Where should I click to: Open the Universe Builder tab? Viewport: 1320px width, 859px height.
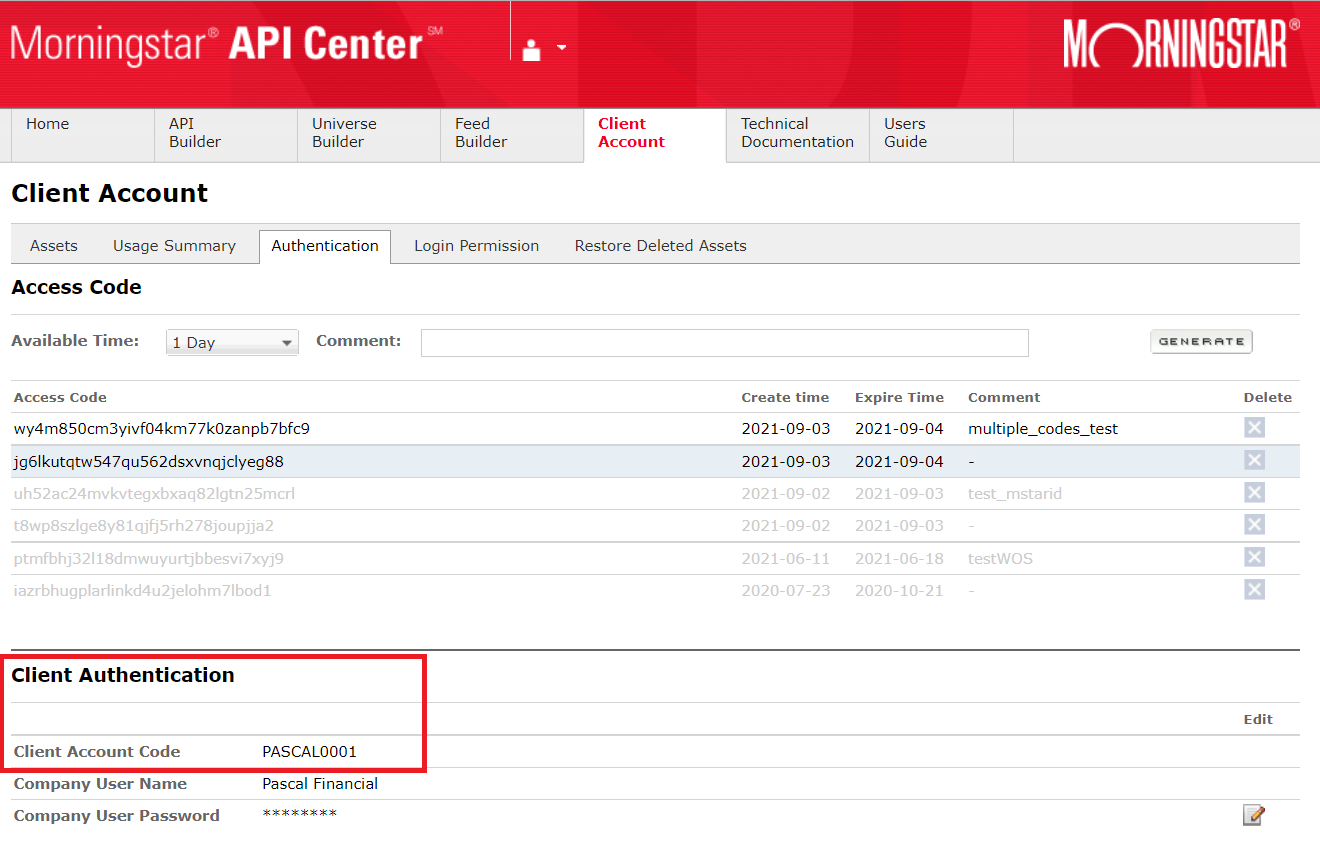click(369, 134)
